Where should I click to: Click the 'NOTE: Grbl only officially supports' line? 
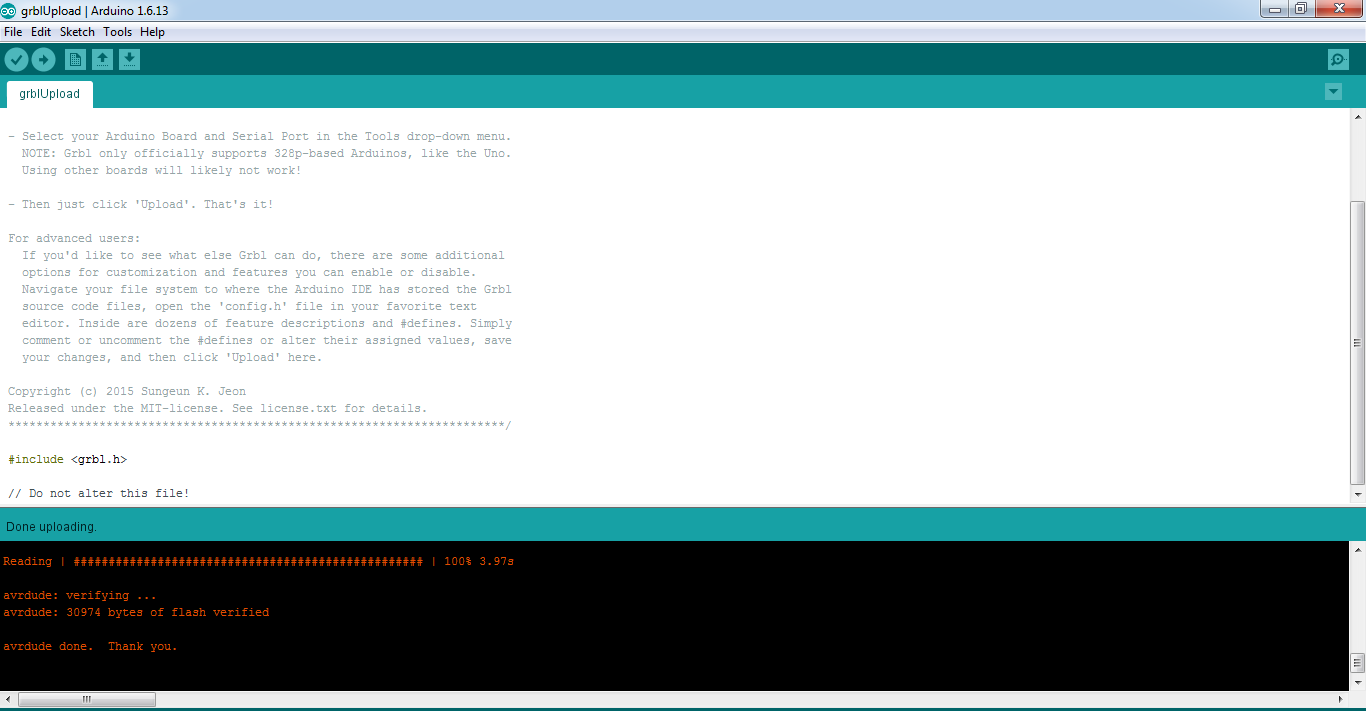coord(267,153)
